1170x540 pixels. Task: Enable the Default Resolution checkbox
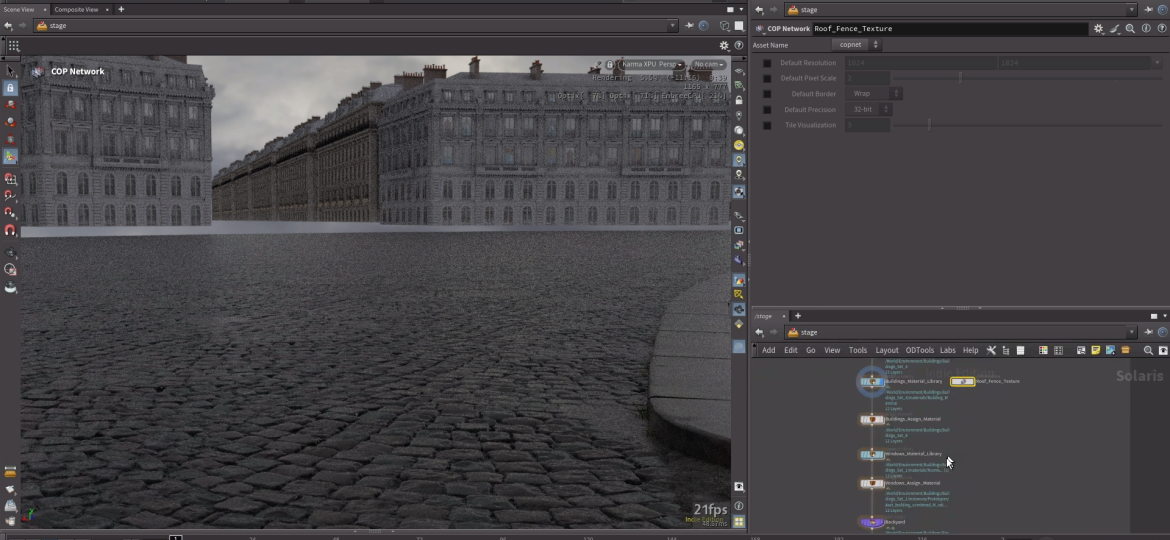pyautogui.click(x=767, y=63)
